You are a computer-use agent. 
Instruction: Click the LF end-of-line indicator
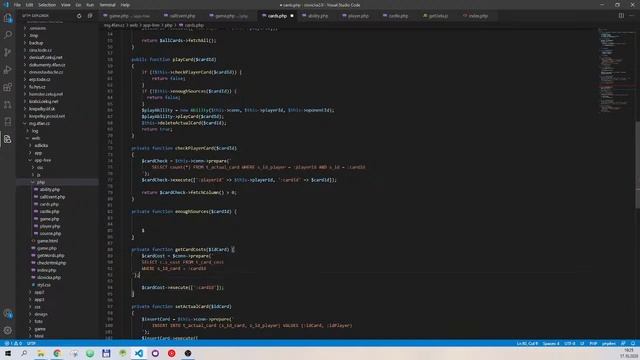(x=582, y=343)
